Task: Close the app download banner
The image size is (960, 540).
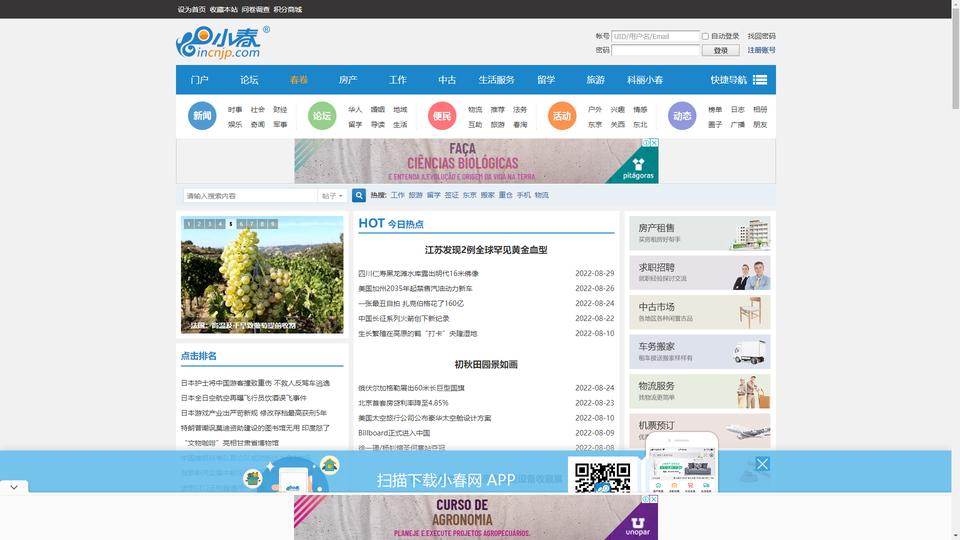Action: click(762, 464)
